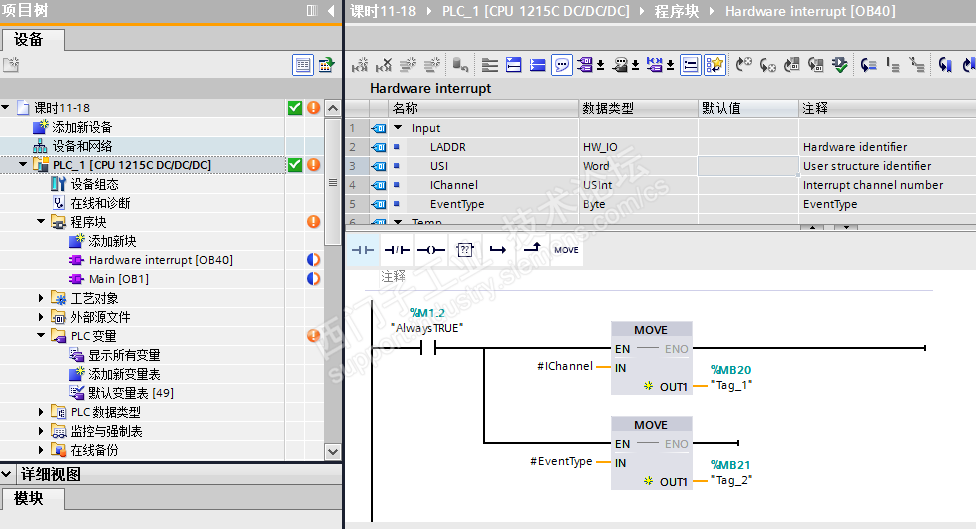Click the orange warning icon in 程序块 row
The width and height of the screenshot is (976, 529).
(x=314, y=222)
